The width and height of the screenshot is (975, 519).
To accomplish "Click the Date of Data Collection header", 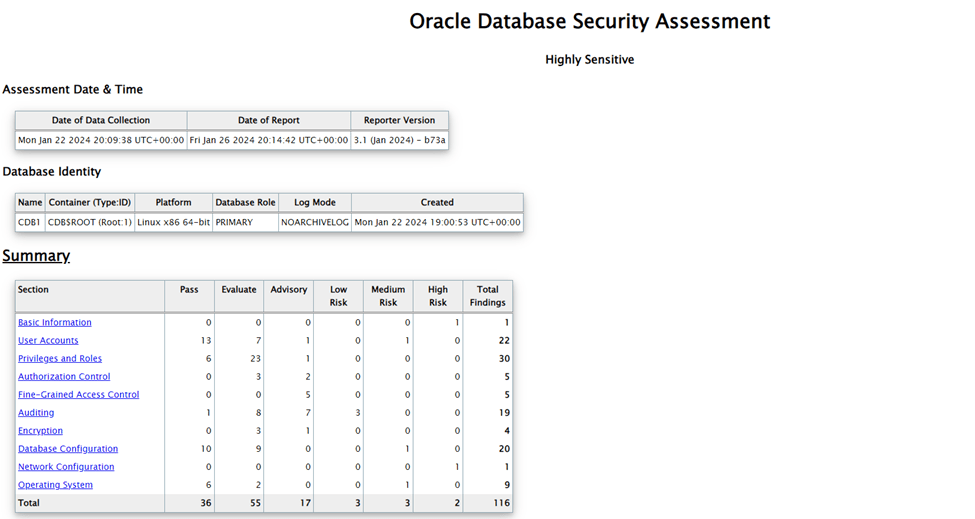I will tap(101, 120).
